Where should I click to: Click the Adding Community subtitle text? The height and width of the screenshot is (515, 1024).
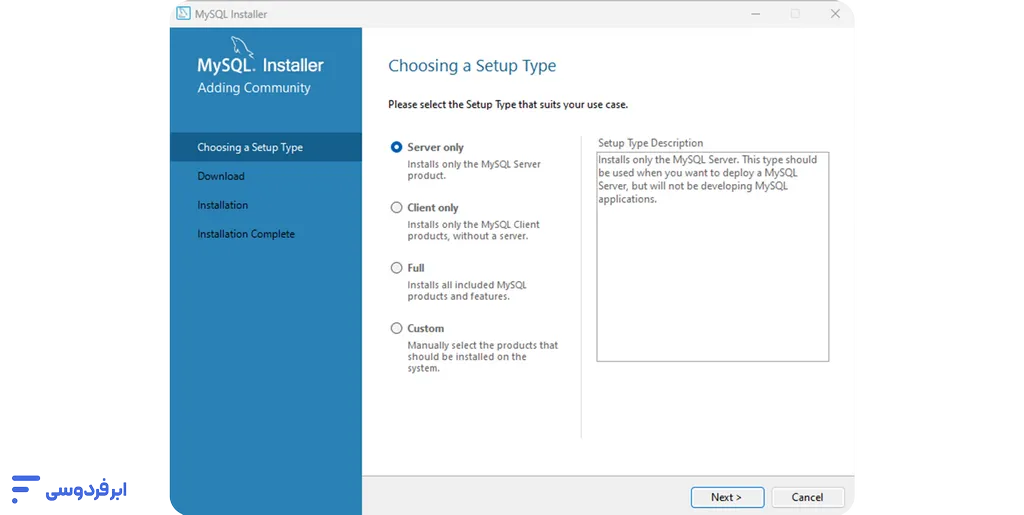pos(254,88)
